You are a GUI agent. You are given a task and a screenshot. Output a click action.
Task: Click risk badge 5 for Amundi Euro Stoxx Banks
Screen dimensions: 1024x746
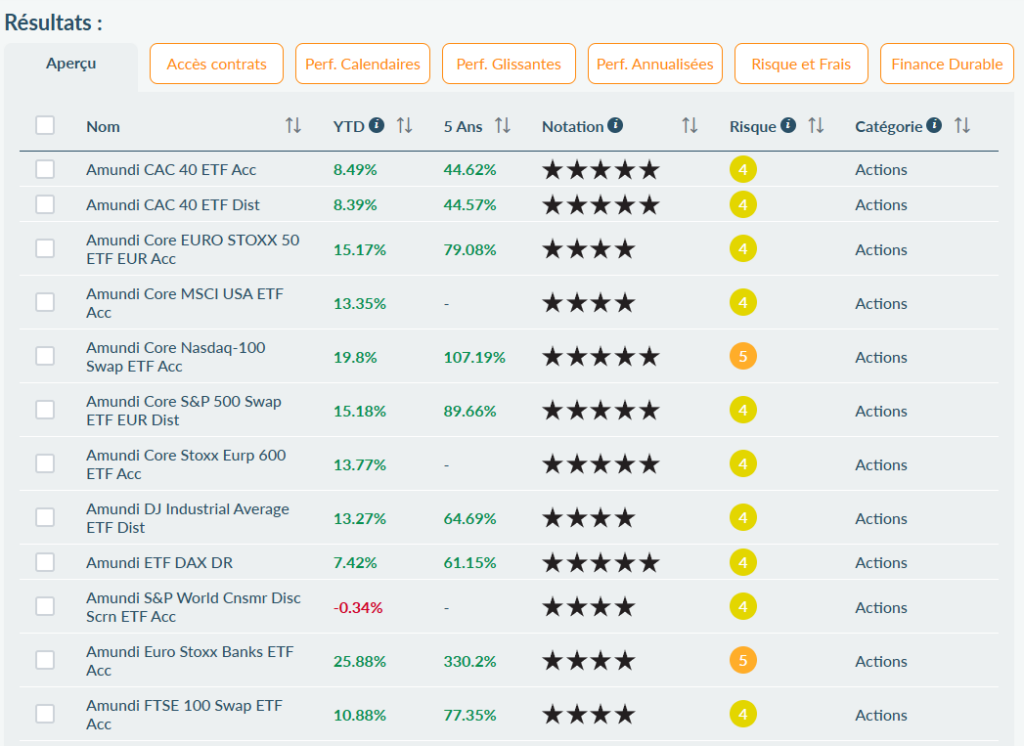[743, 660]
